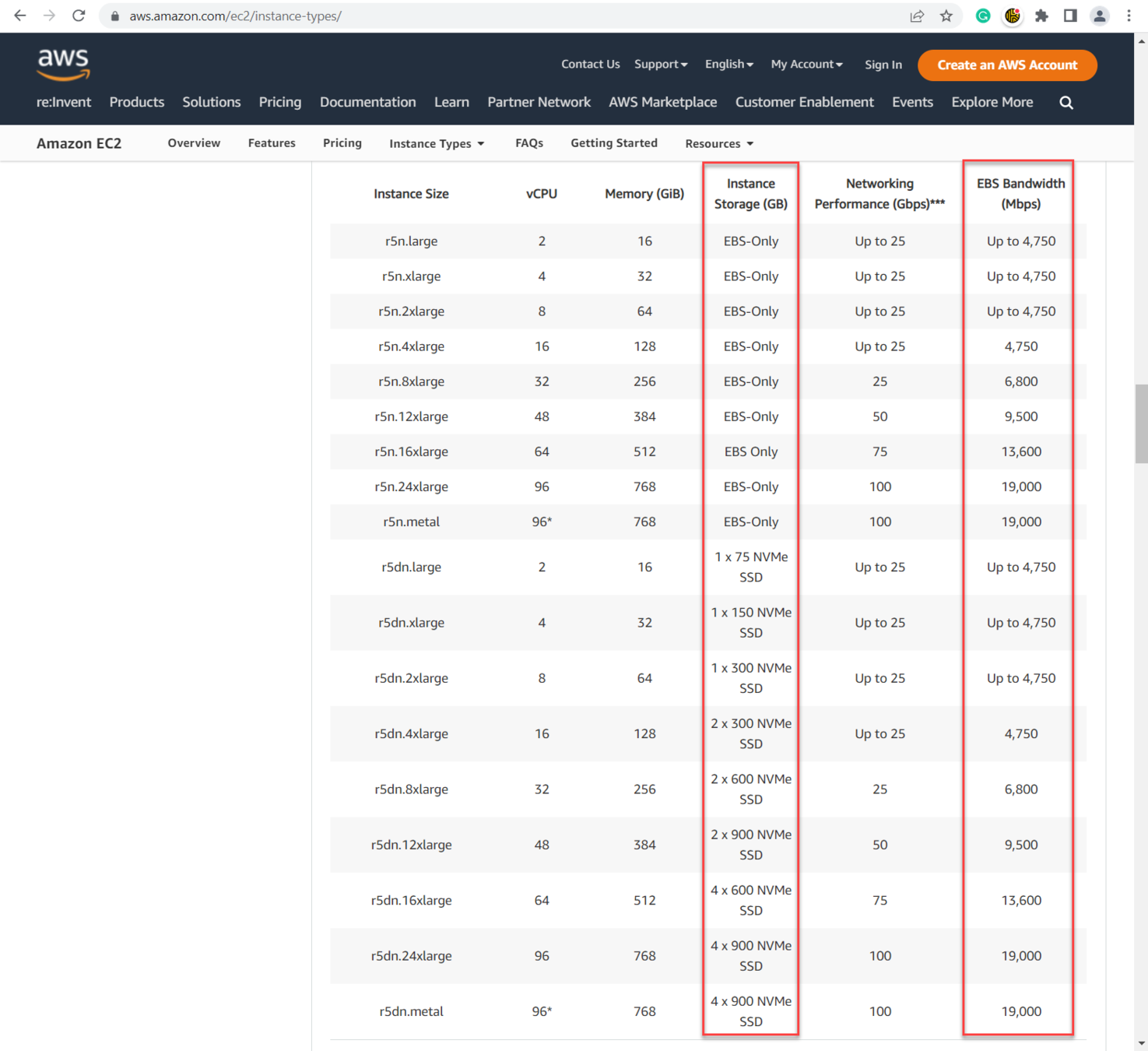Open the AWS site search magnifier
The image size is (1148, 1051).
(x=1066, y=103)
